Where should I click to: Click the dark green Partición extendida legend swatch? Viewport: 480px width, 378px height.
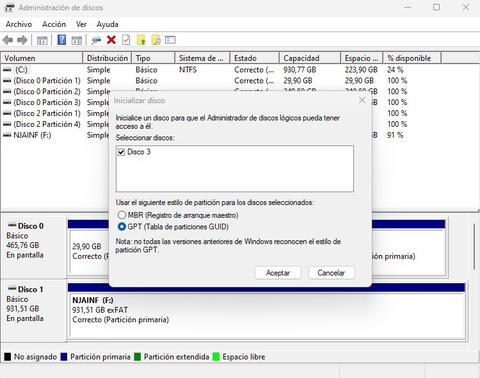pos(138,357)
